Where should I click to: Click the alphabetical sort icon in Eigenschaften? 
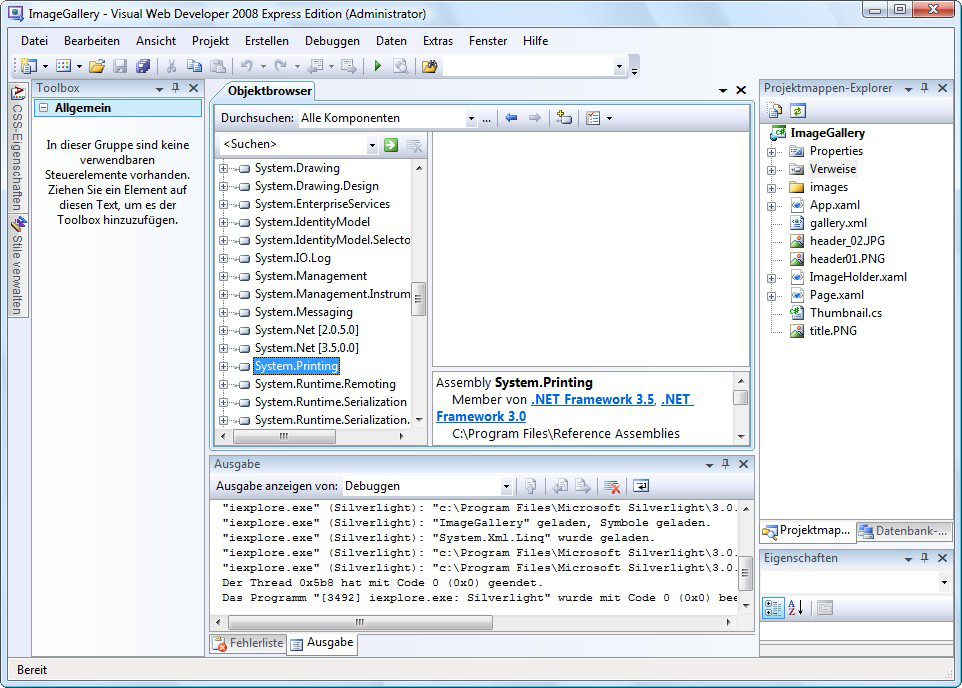pos(796,608)
